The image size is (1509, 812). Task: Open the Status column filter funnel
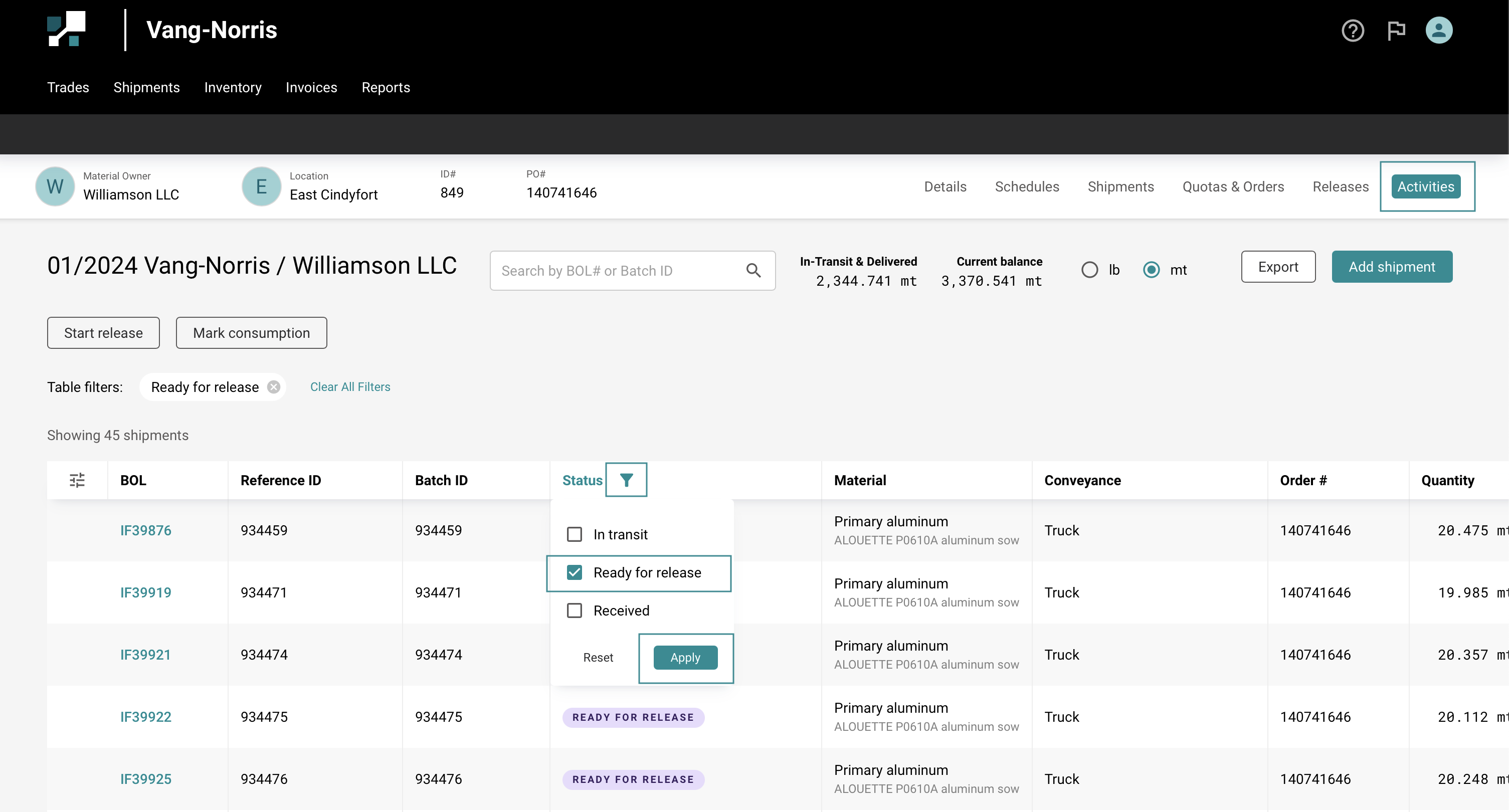626,480
